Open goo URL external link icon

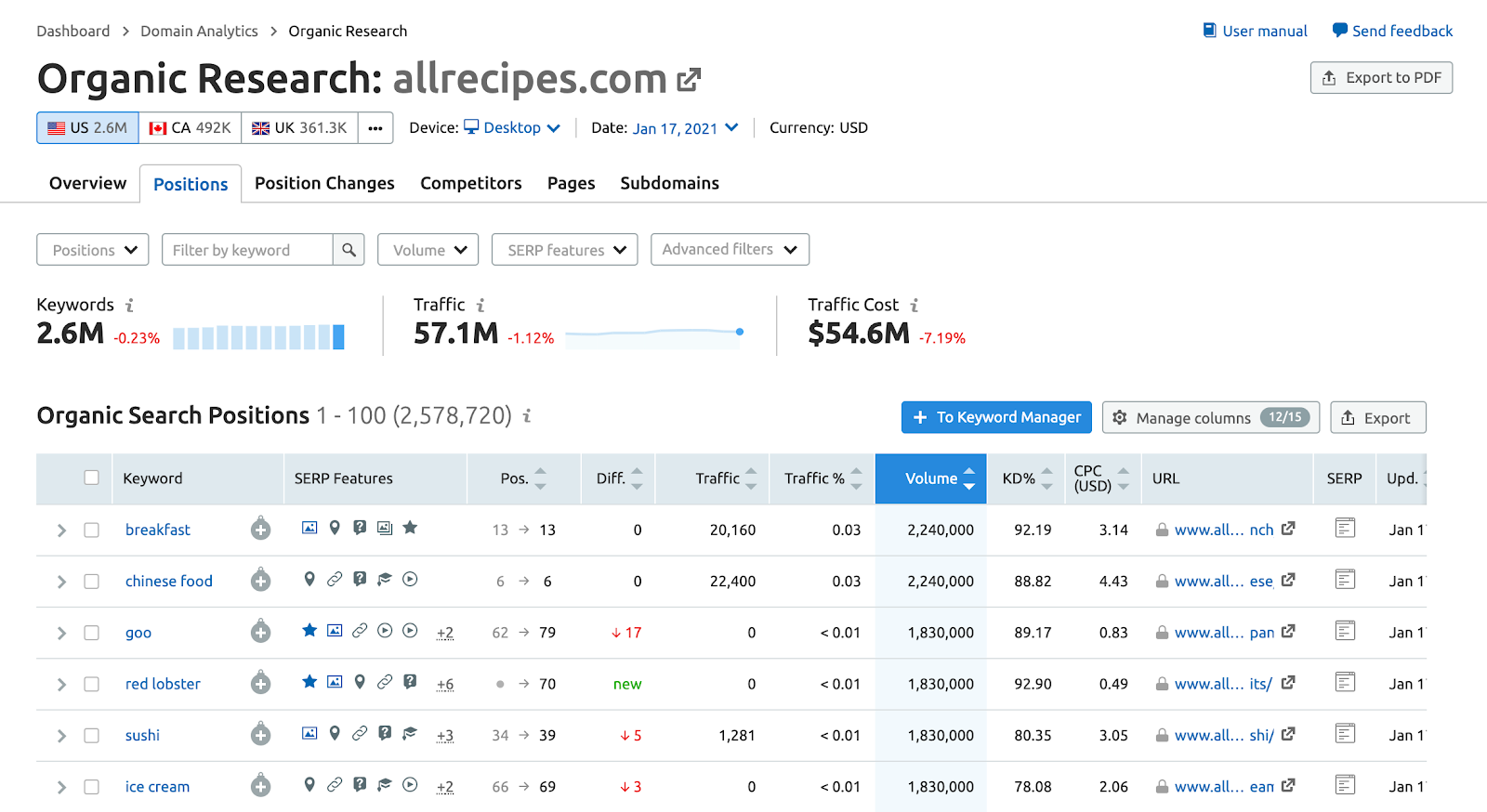coord(1288,632)
